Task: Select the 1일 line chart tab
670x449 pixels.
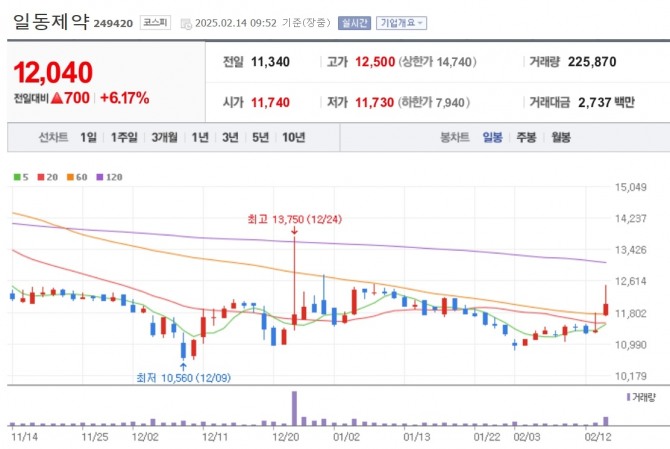Action: (x=88, y=138)
